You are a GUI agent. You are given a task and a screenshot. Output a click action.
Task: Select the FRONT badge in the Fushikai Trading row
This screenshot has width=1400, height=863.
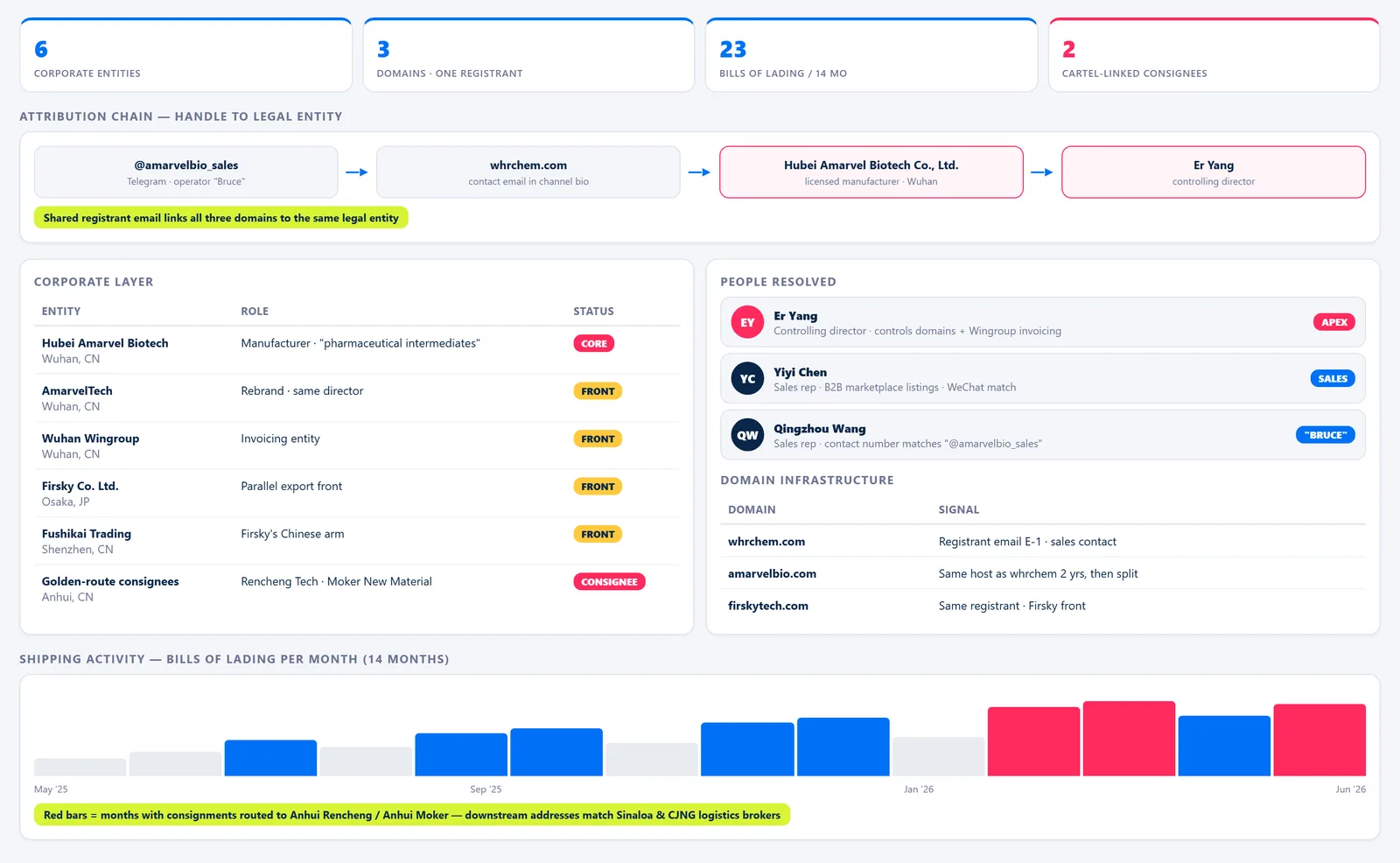tap(598, 534)
